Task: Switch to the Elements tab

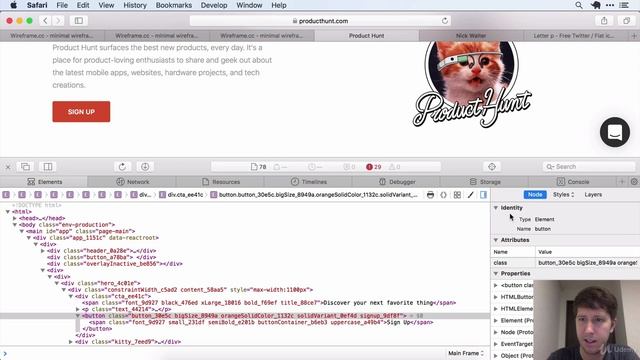Action: click(44, 182)
